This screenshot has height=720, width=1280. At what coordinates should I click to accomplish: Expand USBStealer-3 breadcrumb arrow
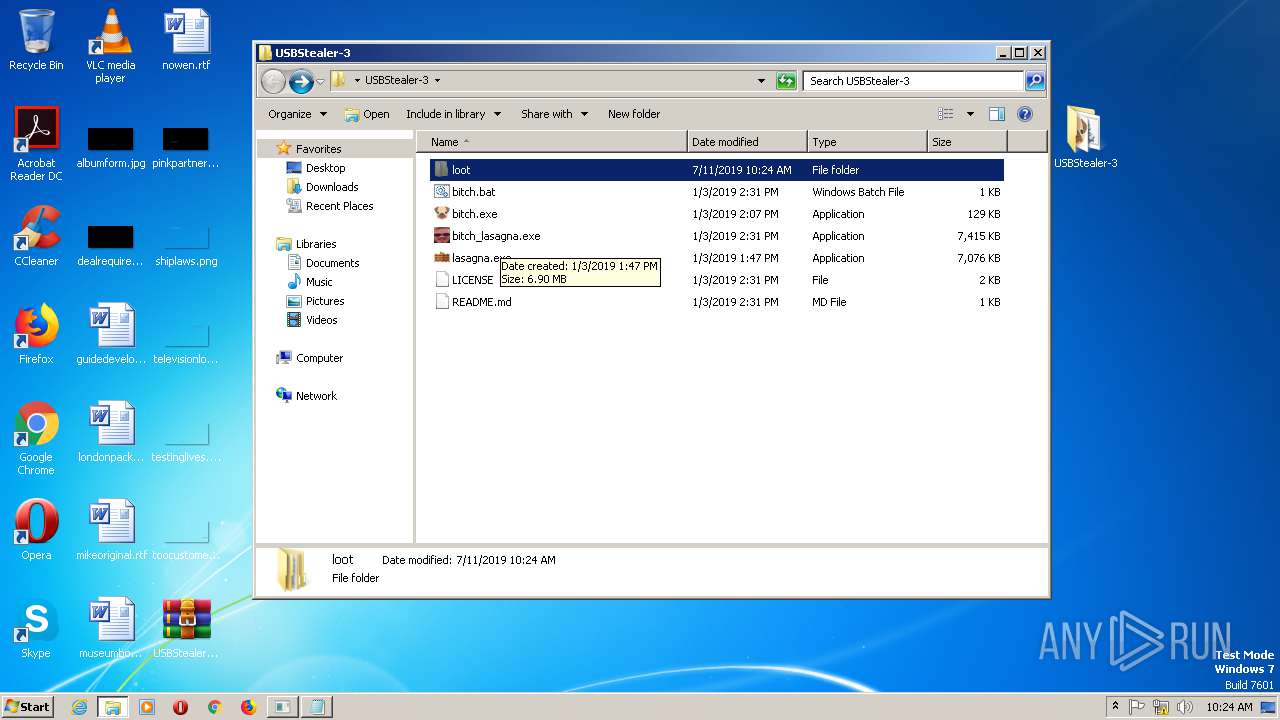437,81
